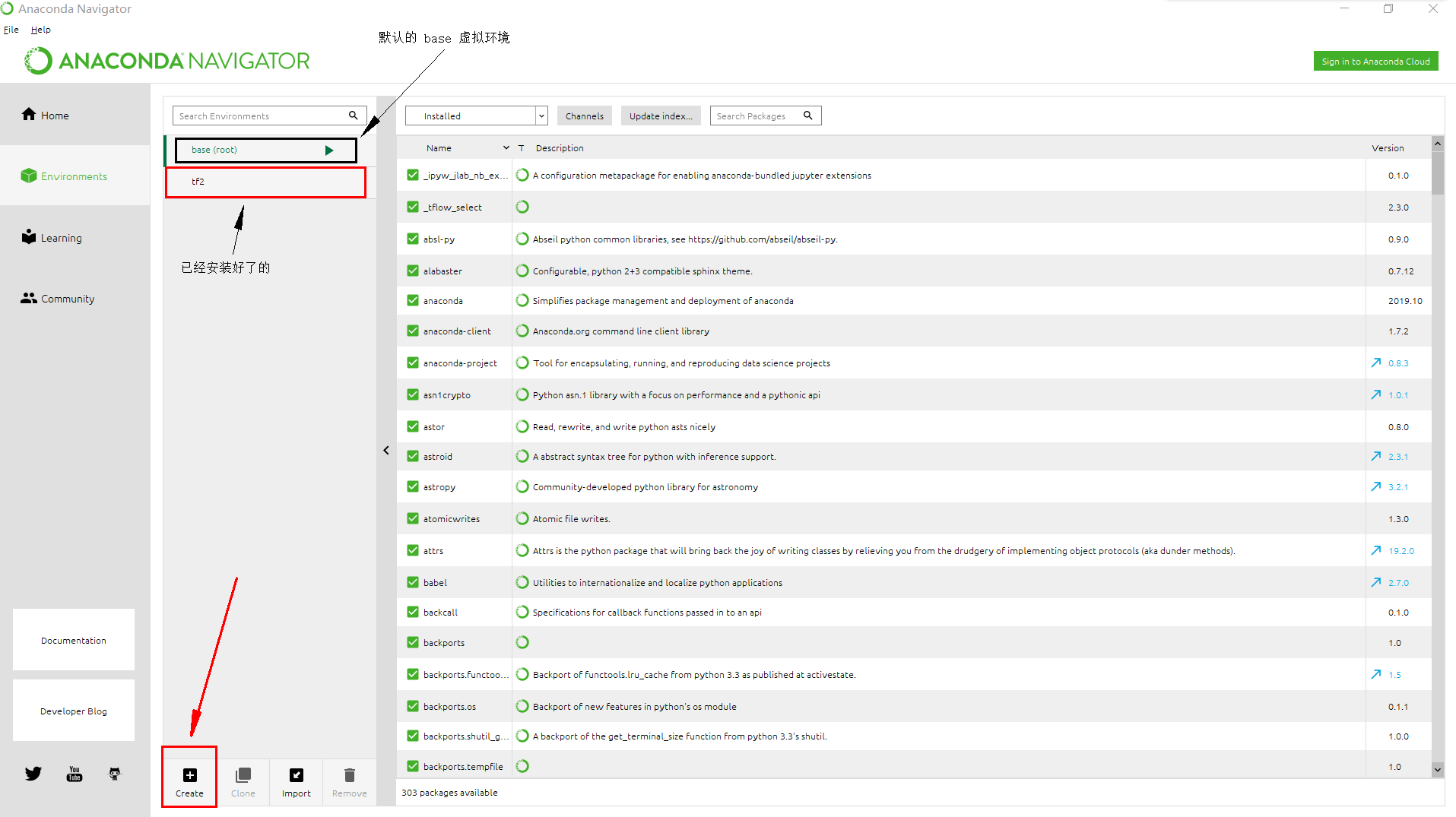Viewport: 1456px width, 817px height.
Task: Click the package list scrollbar down arrow
Action: 1437,769
